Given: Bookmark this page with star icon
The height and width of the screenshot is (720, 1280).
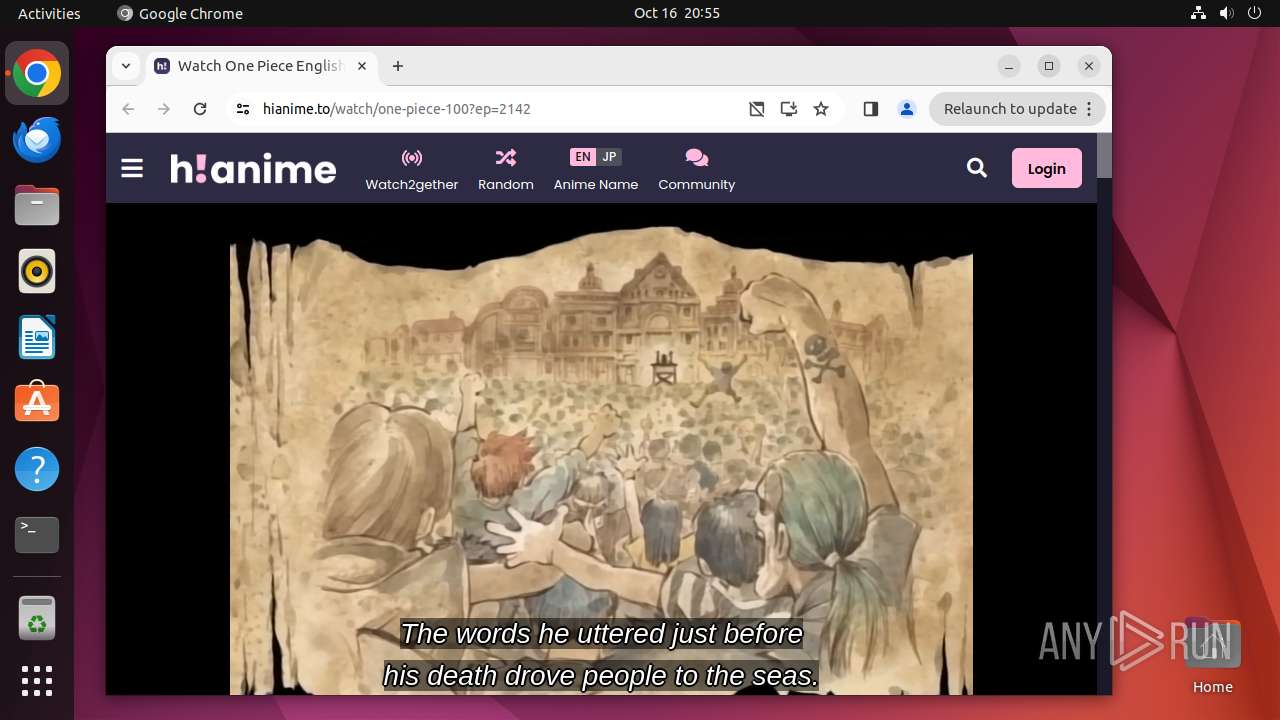Looking at the screenshot, I should point(821,109).
